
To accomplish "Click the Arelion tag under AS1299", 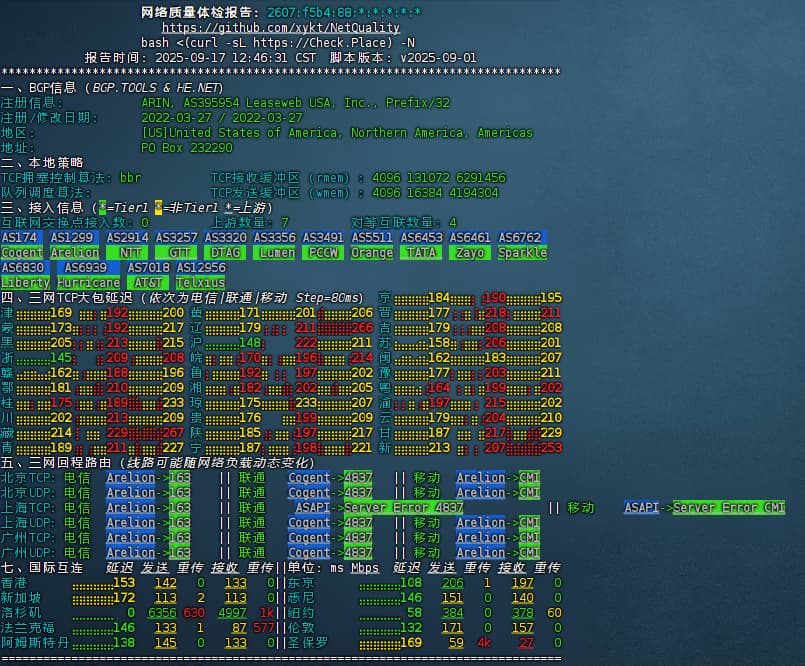I will pyautogui.click(x=74, y=253).
